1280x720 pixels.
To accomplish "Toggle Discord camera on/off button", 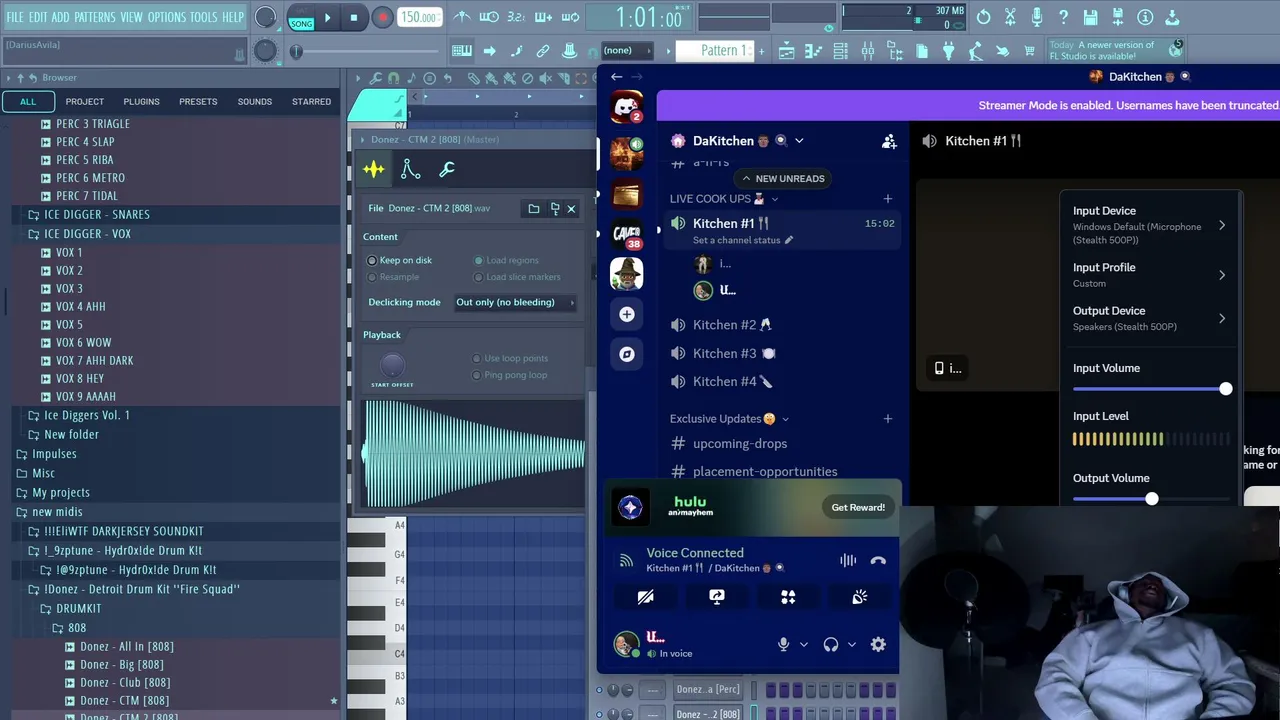I will [646, 597].
